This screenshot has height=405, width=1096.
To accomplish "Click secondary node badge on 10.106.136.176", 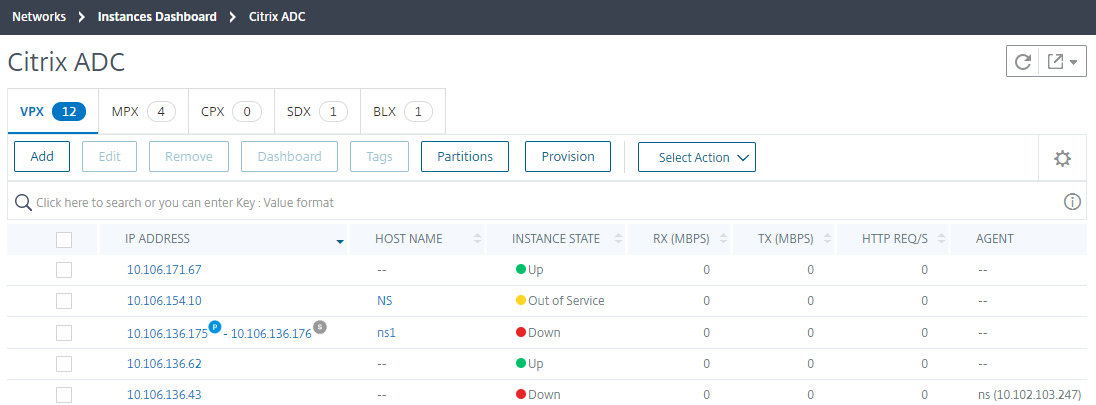I will pos(320,327).
